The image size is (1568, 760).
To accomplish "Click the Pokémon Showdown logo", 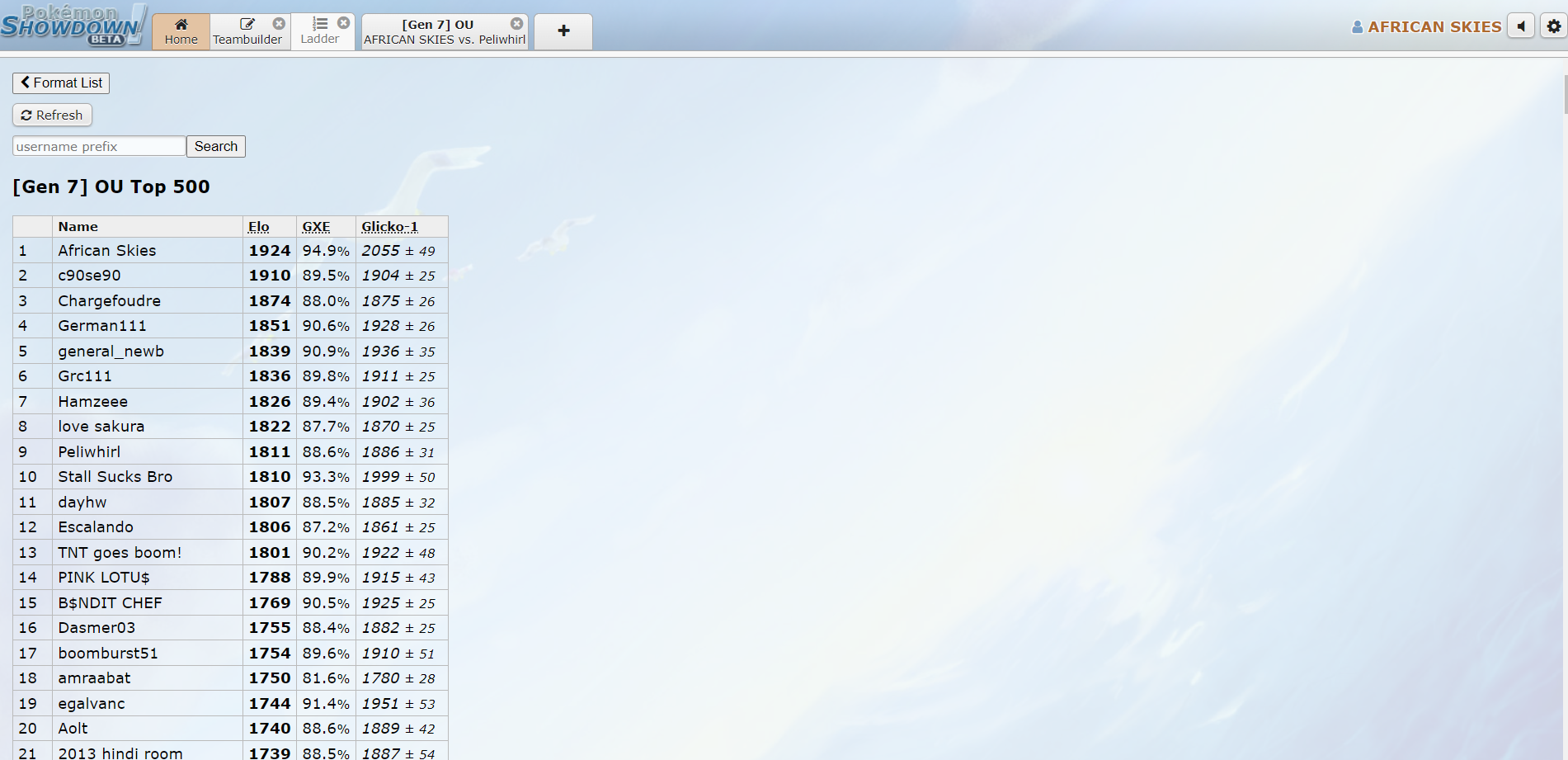I will click(73, 25).
